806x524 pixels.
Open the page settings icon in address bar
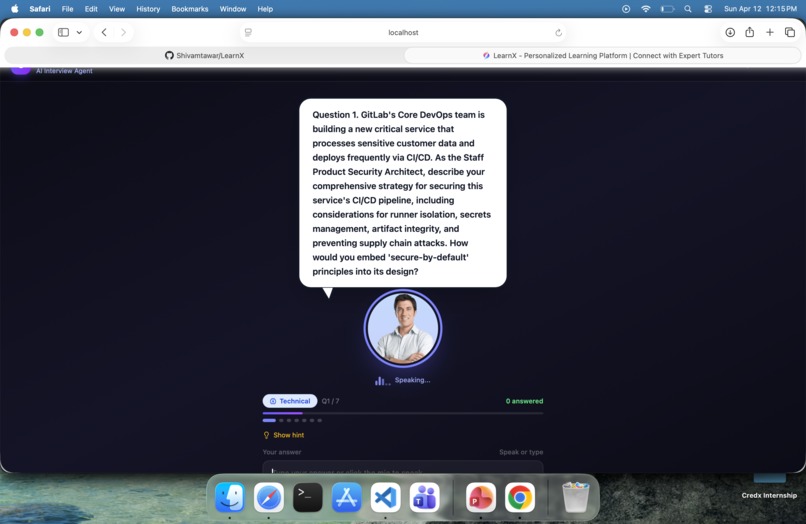(x=248, y=32)
